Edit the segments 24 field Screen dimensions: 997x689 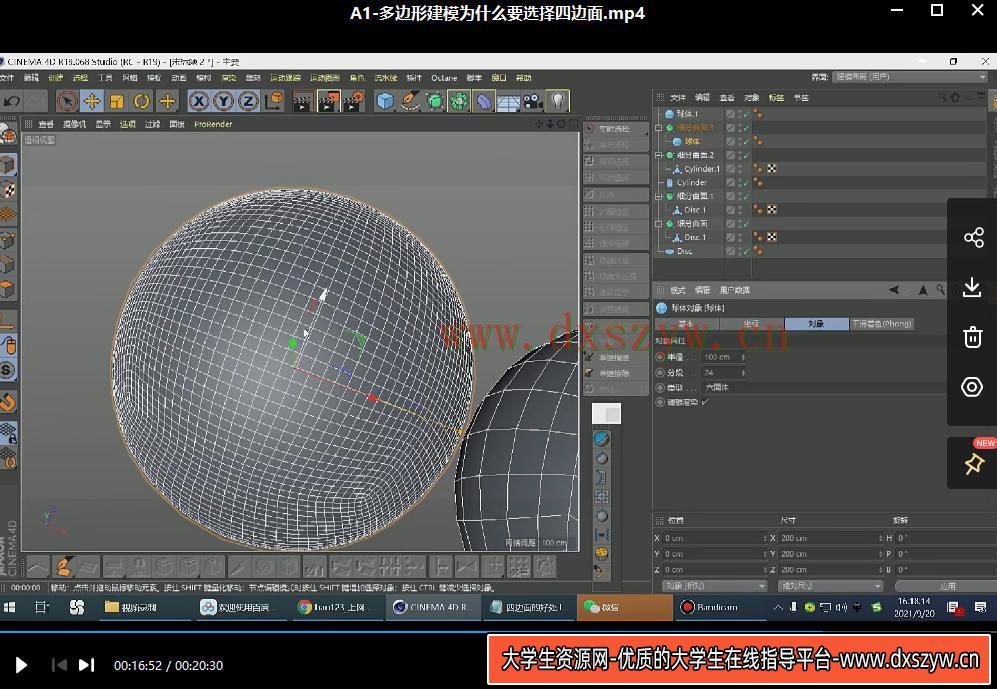[x=724, y=372]
